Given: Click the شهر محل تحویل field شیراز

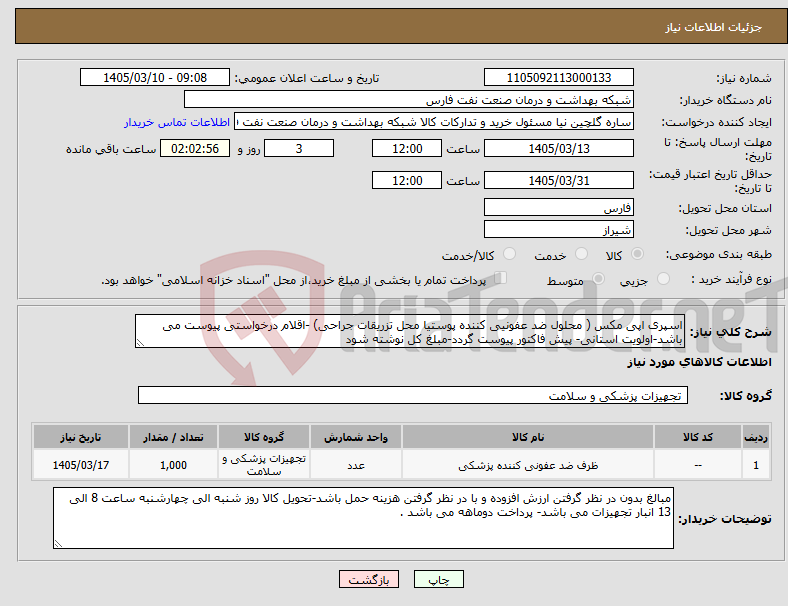Looking at the screenshot, I should click(558, 229).
